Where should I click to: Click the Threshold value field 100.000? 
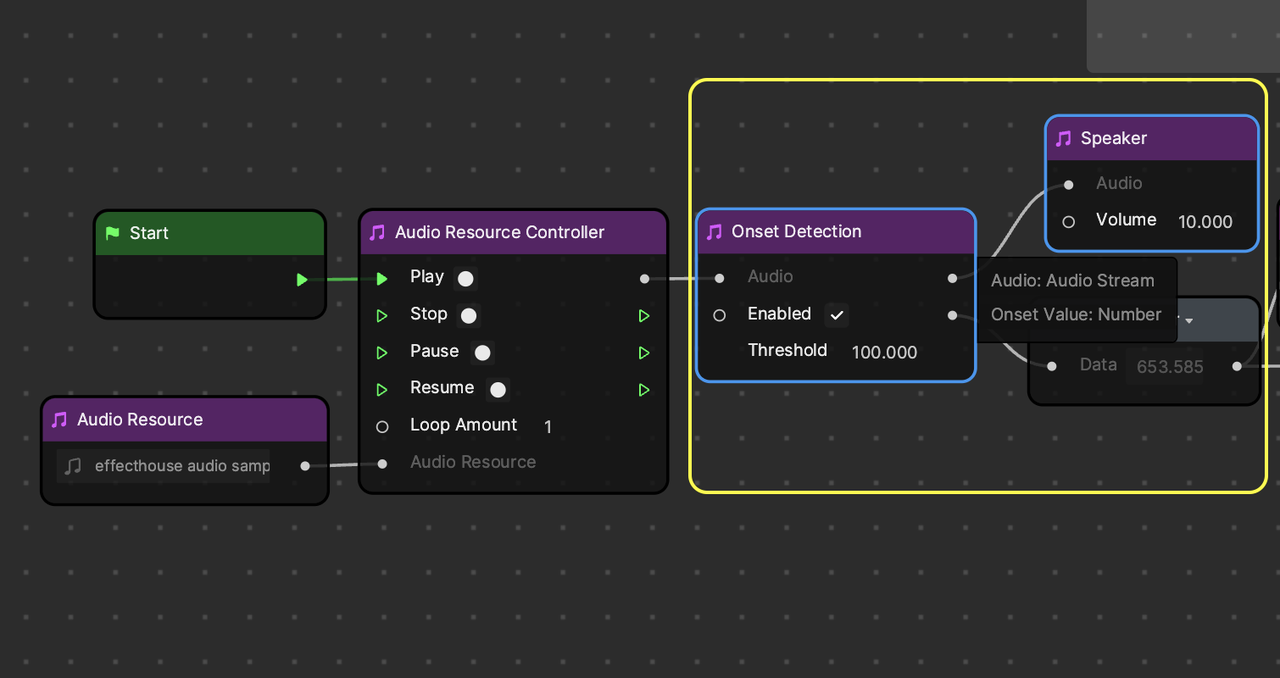tap(884, 352)
